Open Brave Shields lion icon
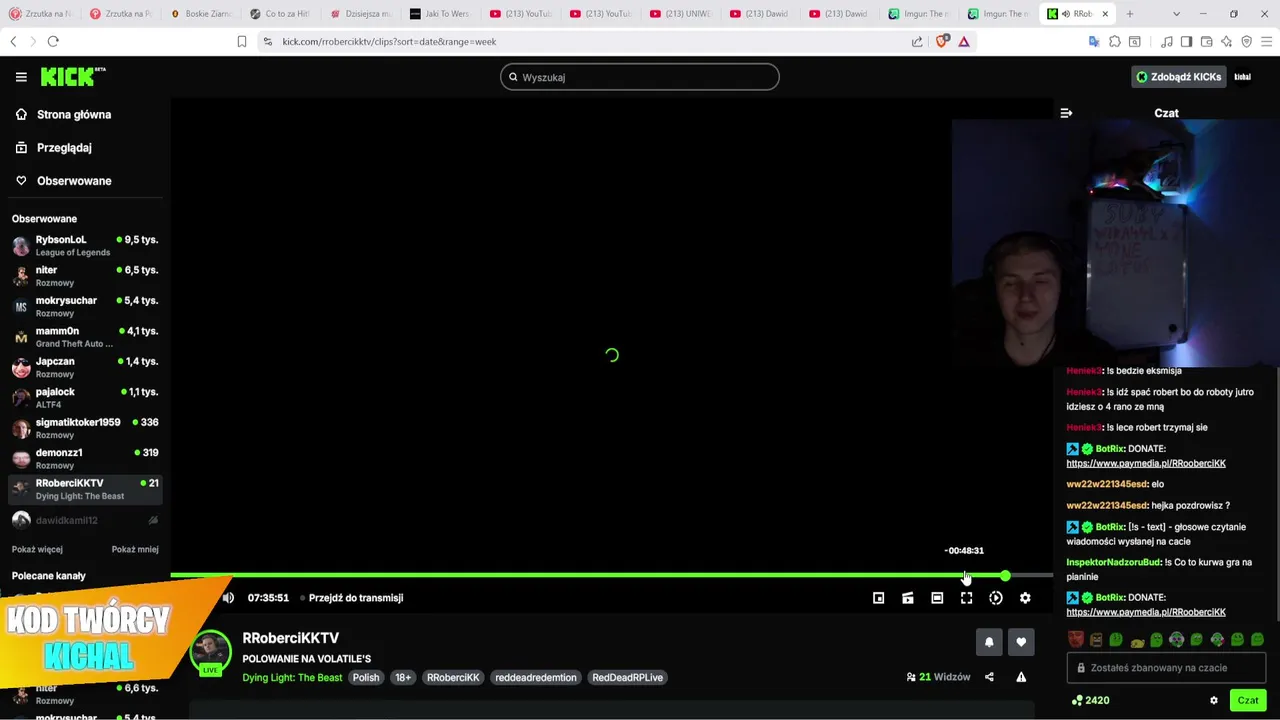 pyautogui.click(x=942, y=41)
